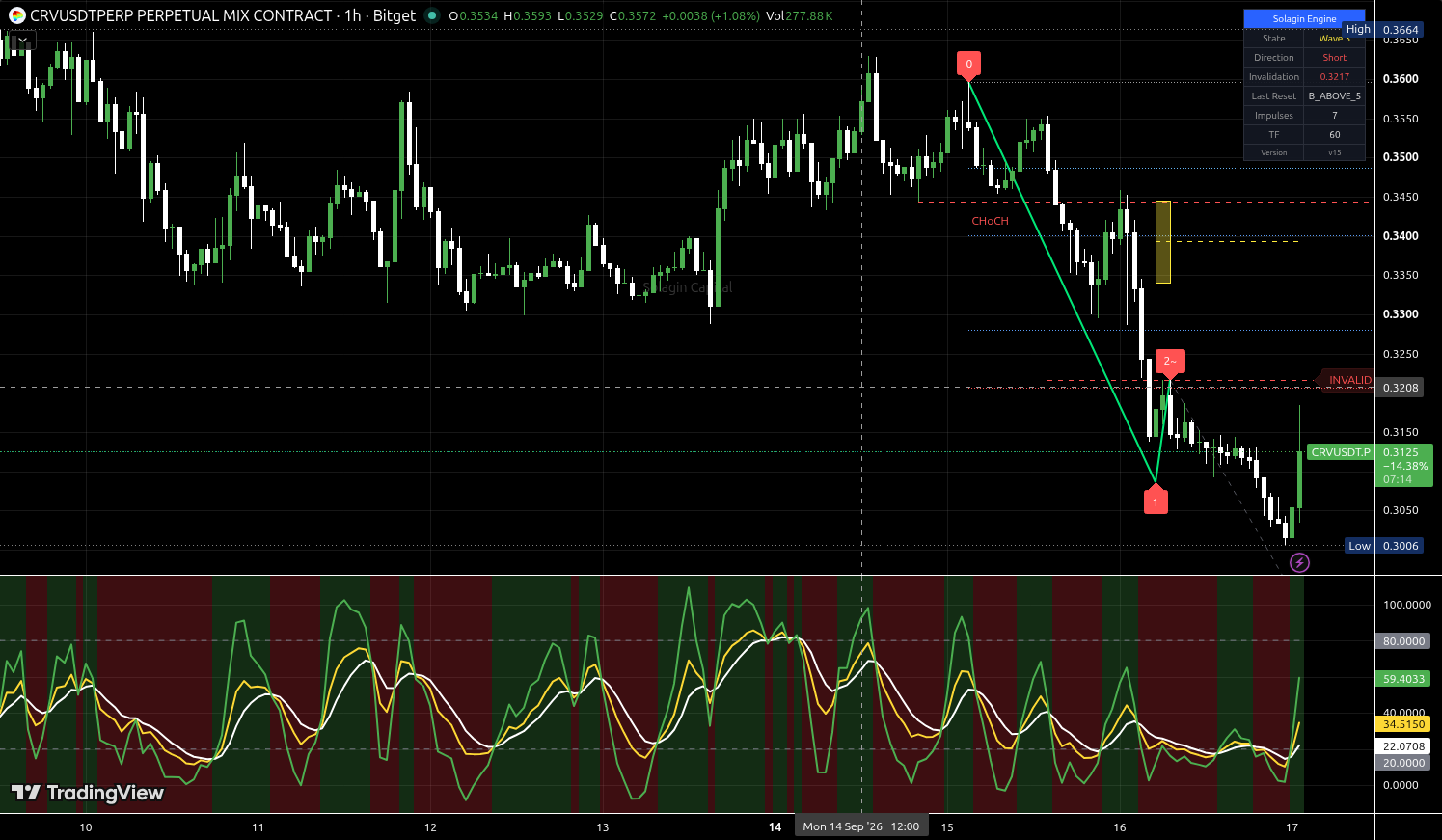Click the Invalidation value 0.3217

coord(1334,77)
